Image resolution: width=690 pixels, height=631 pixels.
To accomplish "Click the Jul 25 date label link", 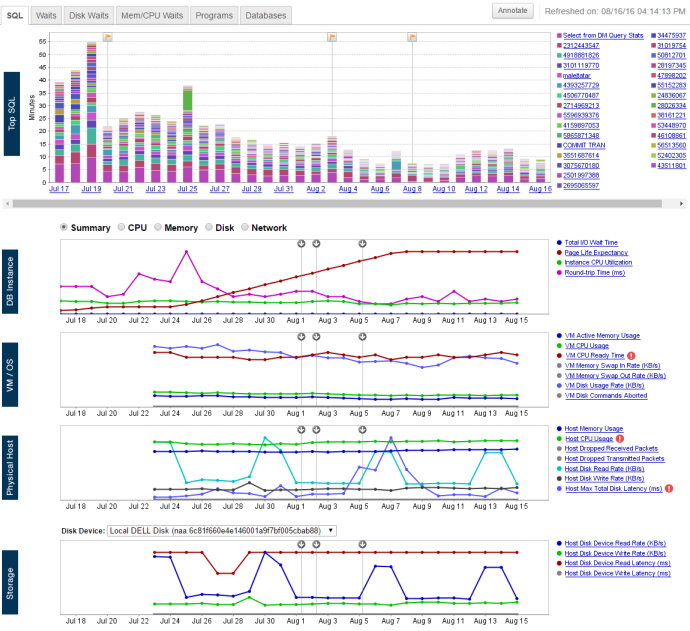I will (188, 188).
